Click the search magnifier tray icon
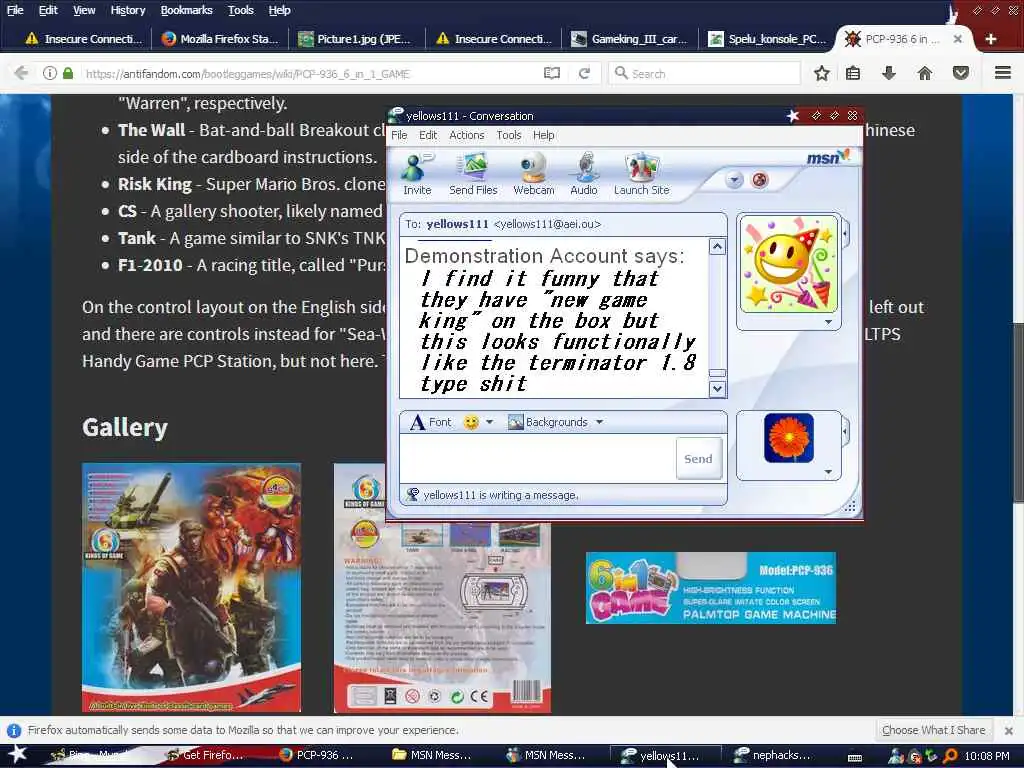The height and width of the screenshot is (768, 1024). 950,756
